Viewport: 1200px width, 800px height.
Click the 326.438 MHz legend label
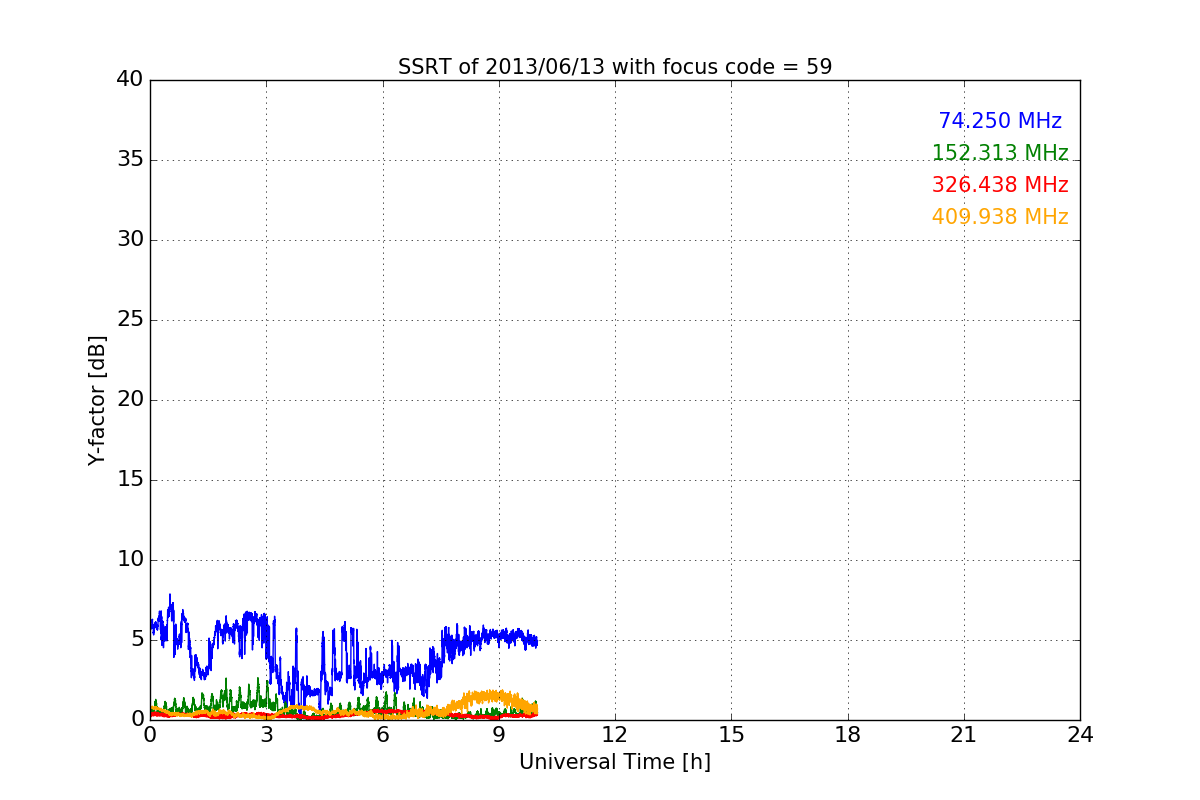[x=1000, y=185]
